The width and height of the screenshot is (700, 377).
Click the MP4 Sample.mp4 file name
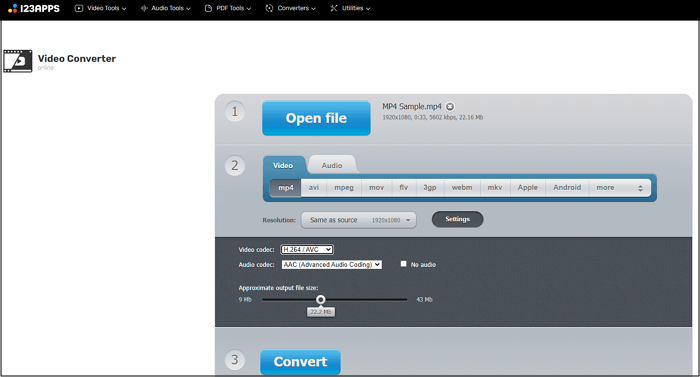[412, 106]
